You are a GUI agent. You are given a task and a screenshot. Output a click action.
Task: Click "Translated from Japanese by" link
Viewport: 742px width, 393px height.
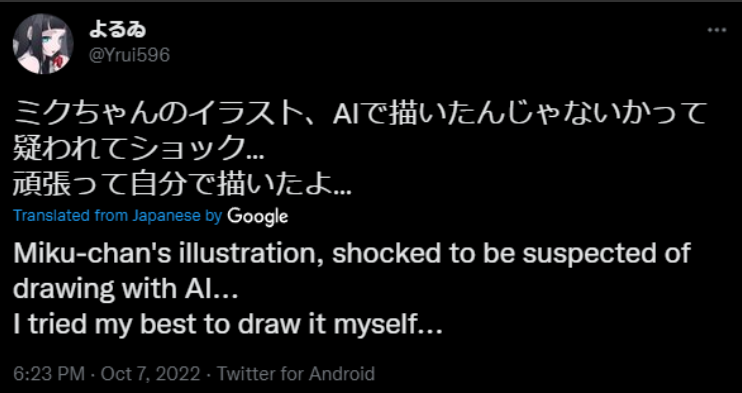pos(118,216)
